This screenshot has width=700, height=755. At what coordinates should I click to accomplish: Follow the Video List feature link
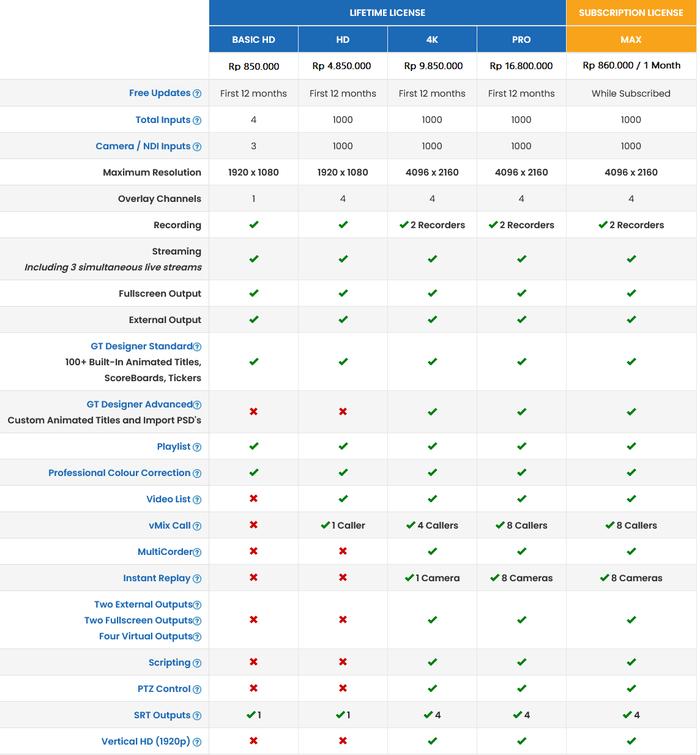pyautogui.click(x=168, y=499)
